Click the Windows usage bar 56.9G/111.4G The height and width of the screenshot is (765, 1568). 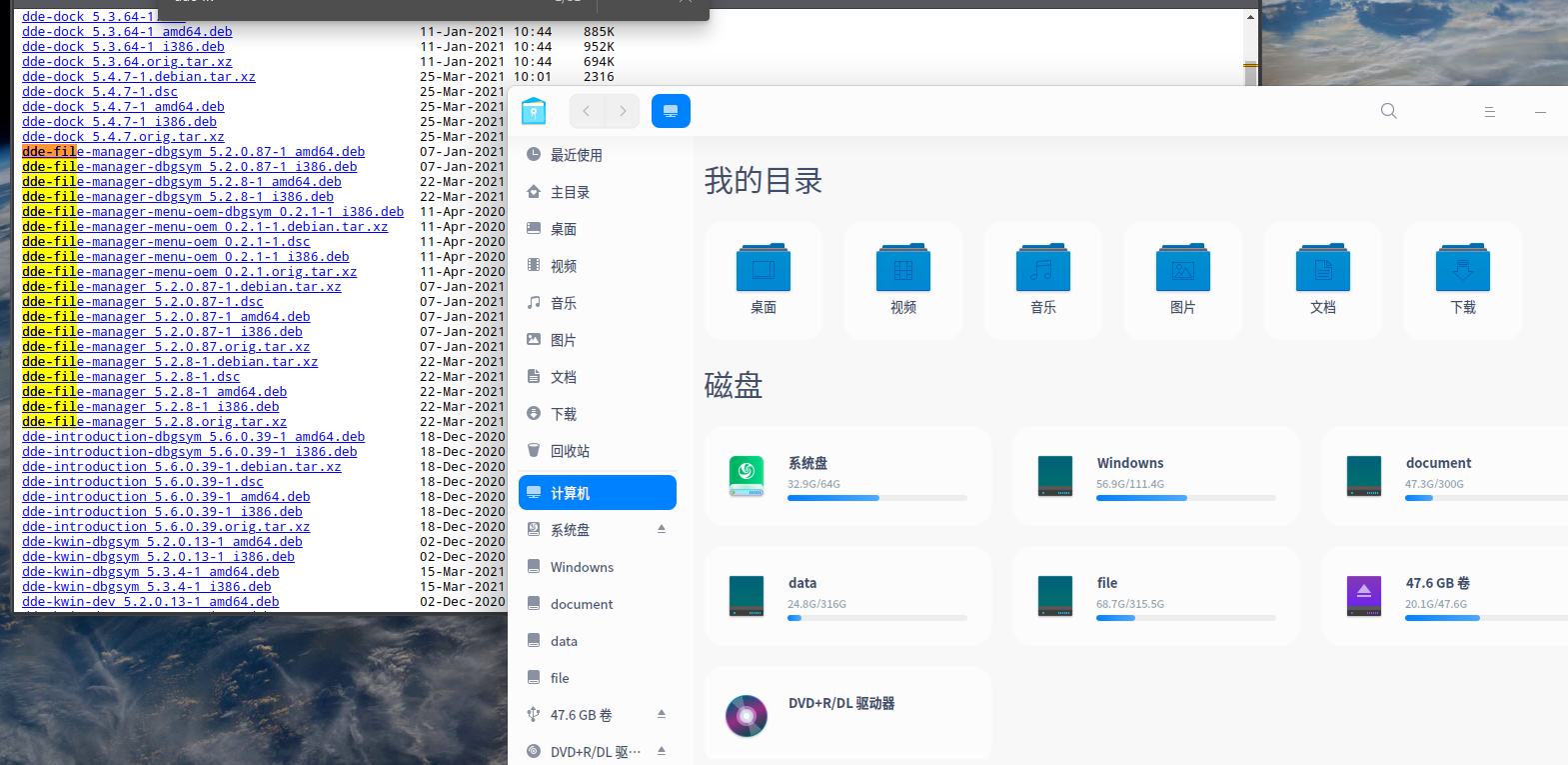click(1186, 498)
